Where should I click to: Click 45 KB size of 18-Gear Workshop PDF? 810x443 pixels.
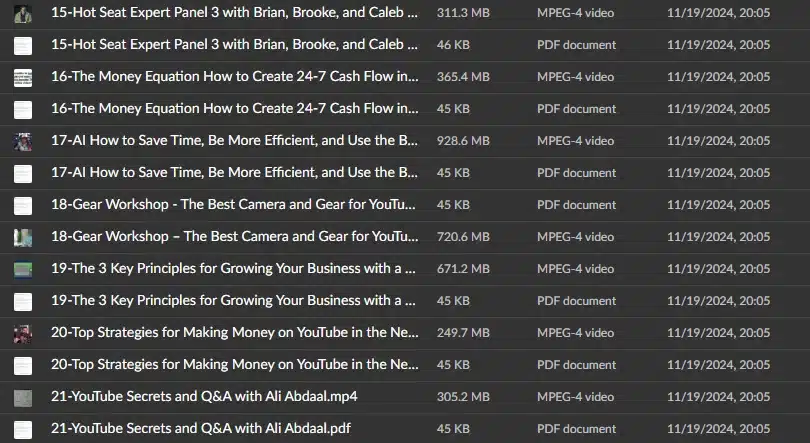point(453,205)
